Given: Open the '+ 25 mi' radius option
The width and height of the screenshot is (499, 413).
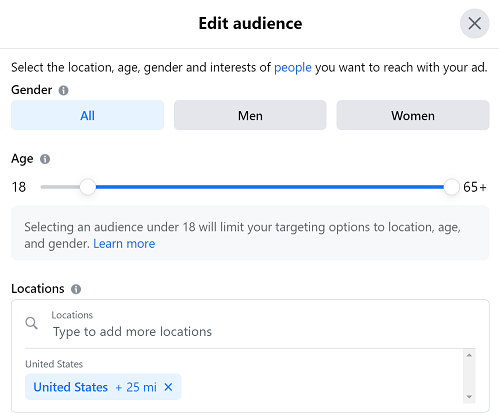Looking at the screenshot, I should pyautogui.click(x=136, y=387).
